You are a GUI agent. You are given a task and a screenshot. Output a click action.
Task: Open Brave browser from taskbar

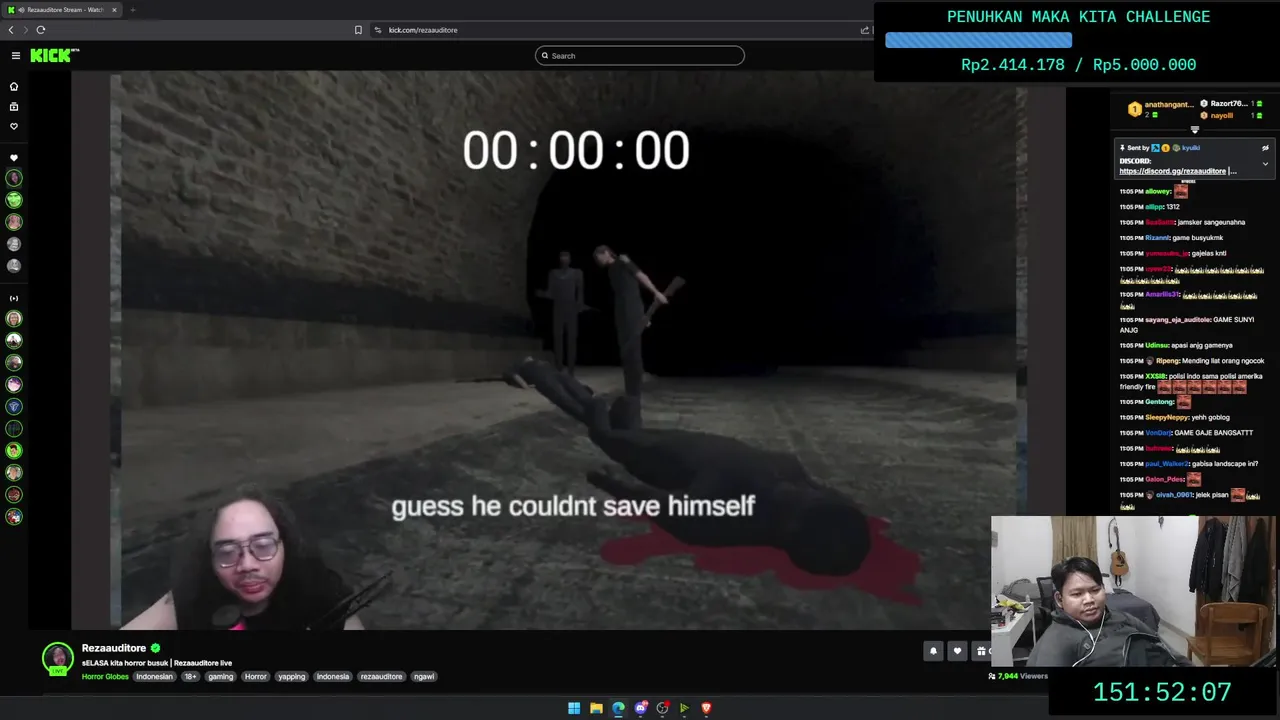pos(706,708)
